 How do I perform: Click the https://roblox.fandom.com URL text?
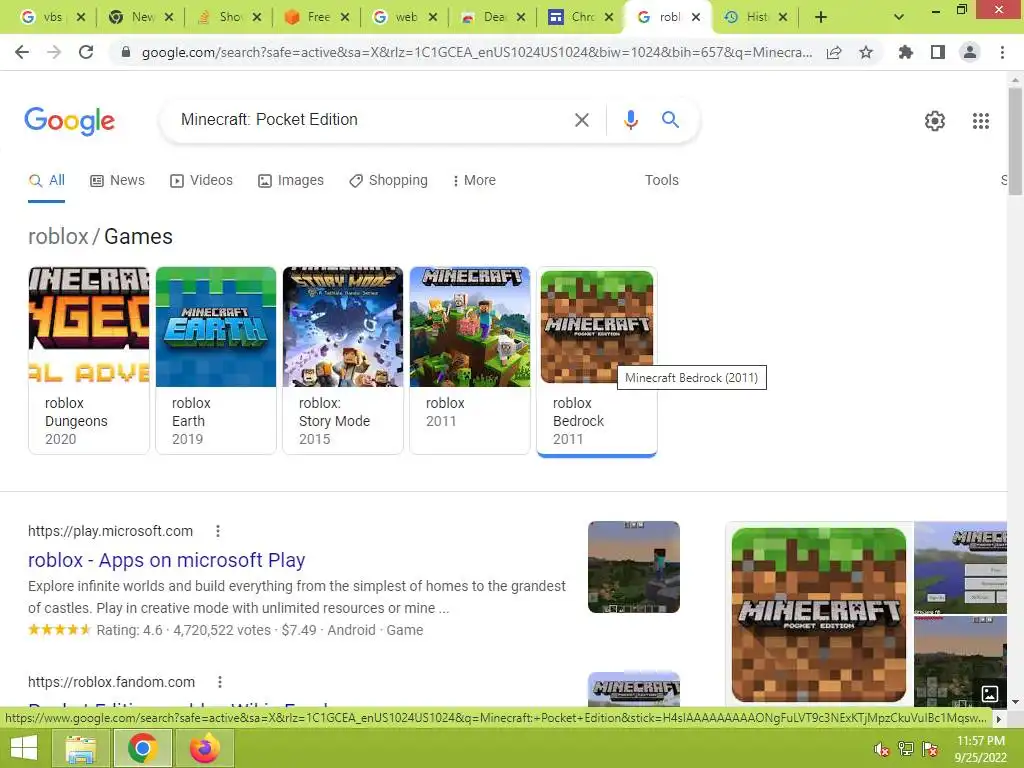112,682
